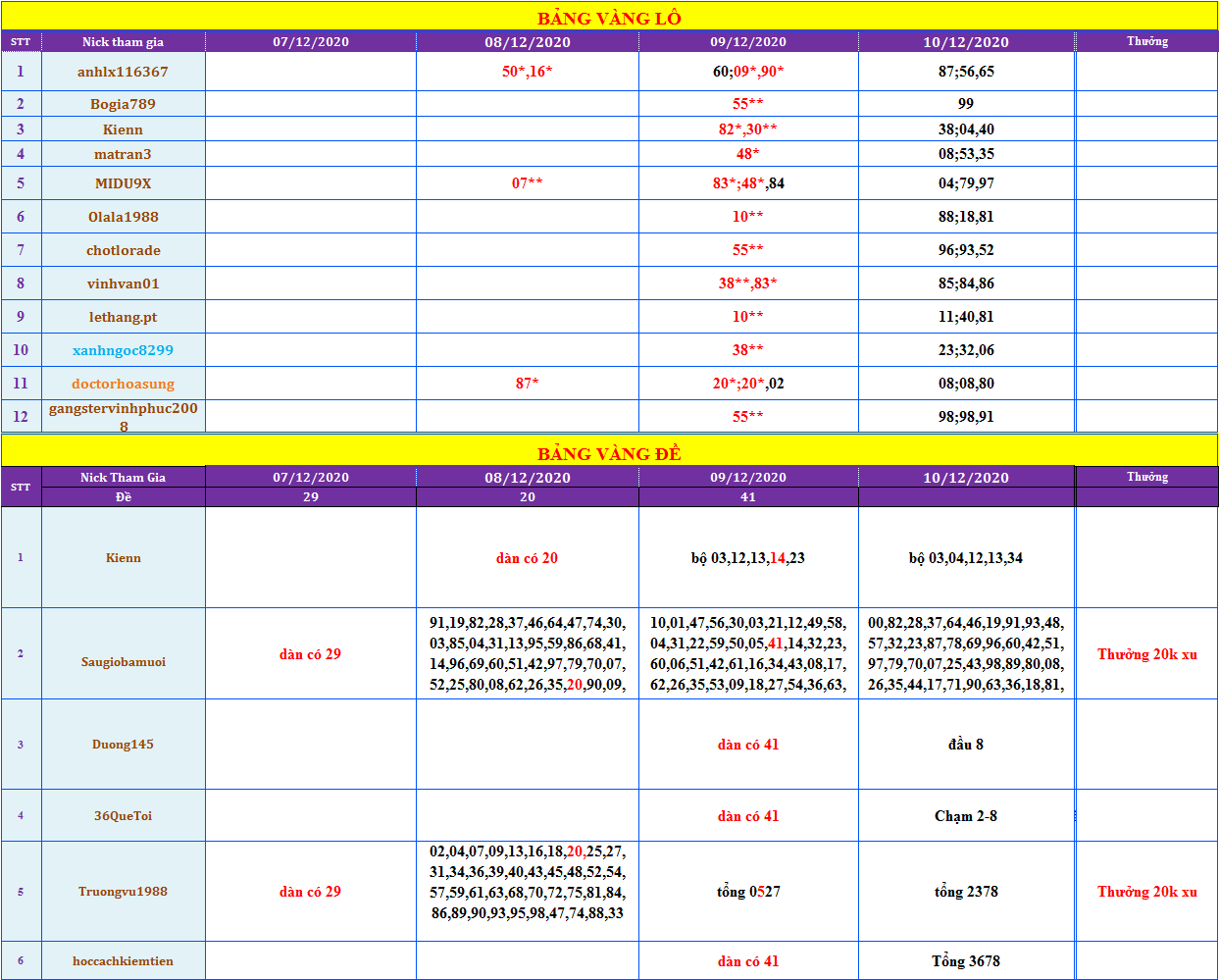Click the cell with 11;40,81
Image resolution: width=1219 pixels, height=980 pixels.
(x=966, y=317)
